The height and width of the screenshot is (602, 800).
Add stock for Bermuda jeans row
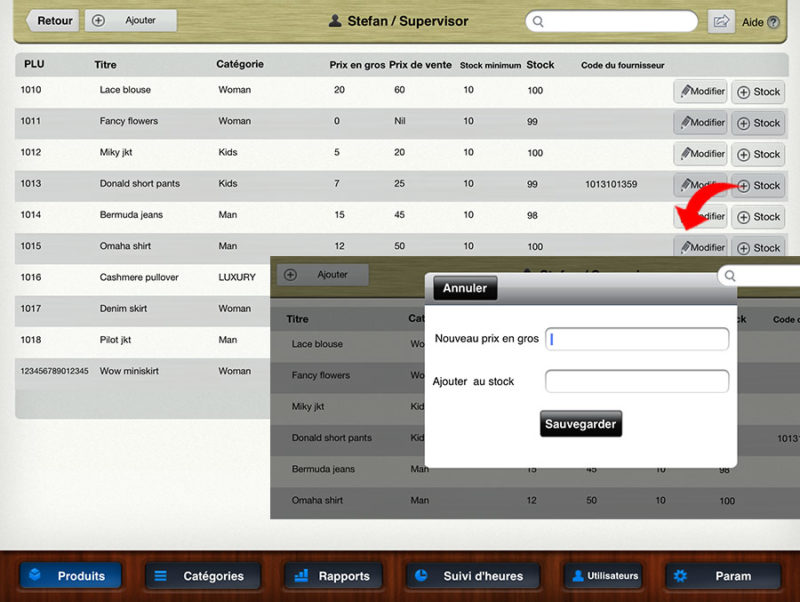tap(758, 217)
